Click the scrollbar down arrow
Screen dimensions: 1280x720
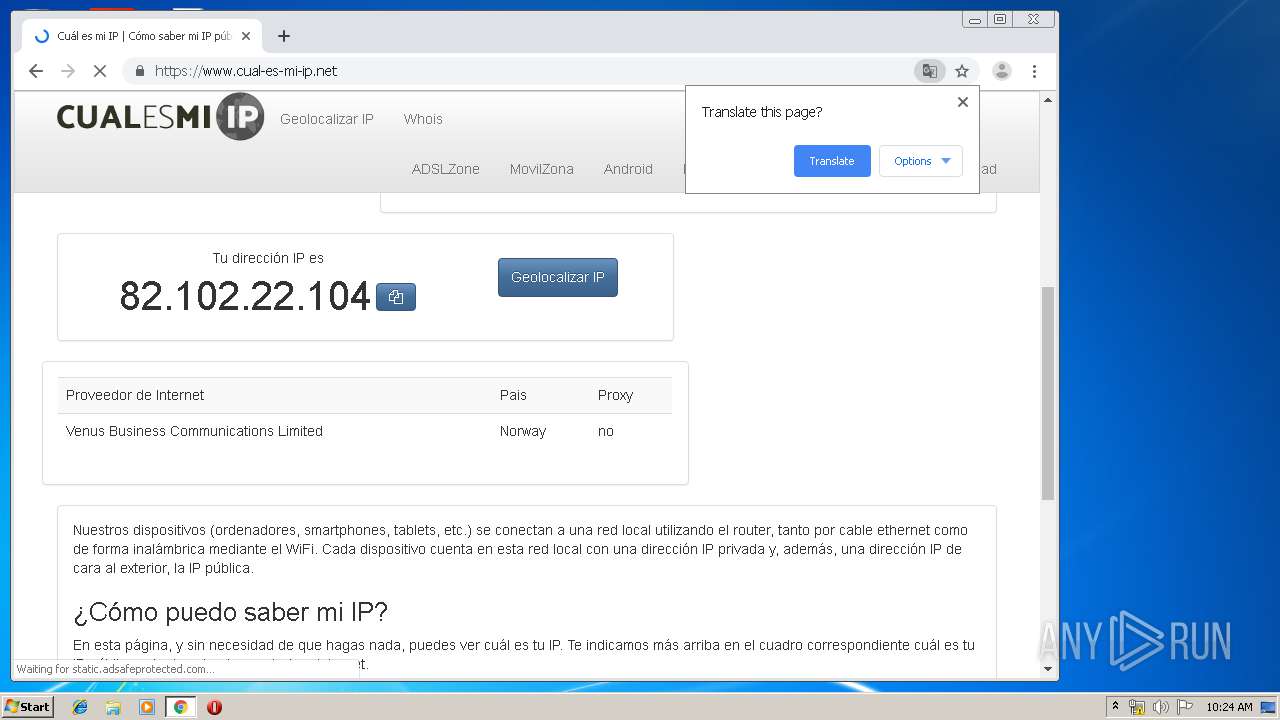[x=1048, y=669]
